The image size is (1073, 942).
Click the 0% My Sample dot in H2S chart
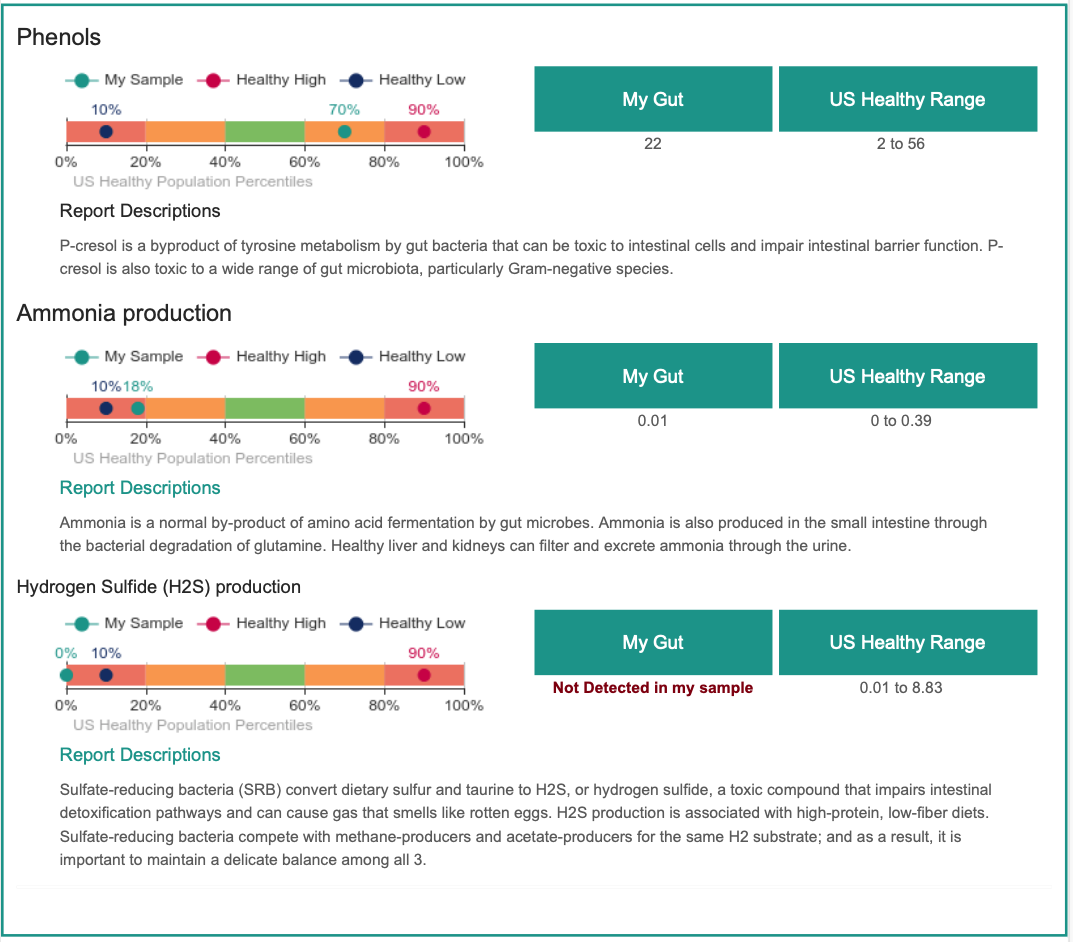coord(66,675)
